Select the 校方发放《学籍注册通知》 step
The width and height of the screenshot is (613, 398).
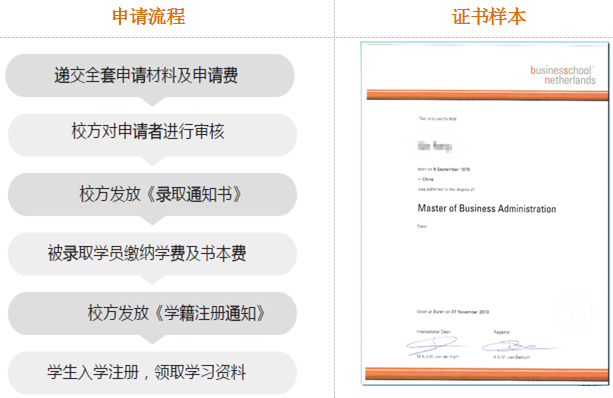tap(152, 313)
